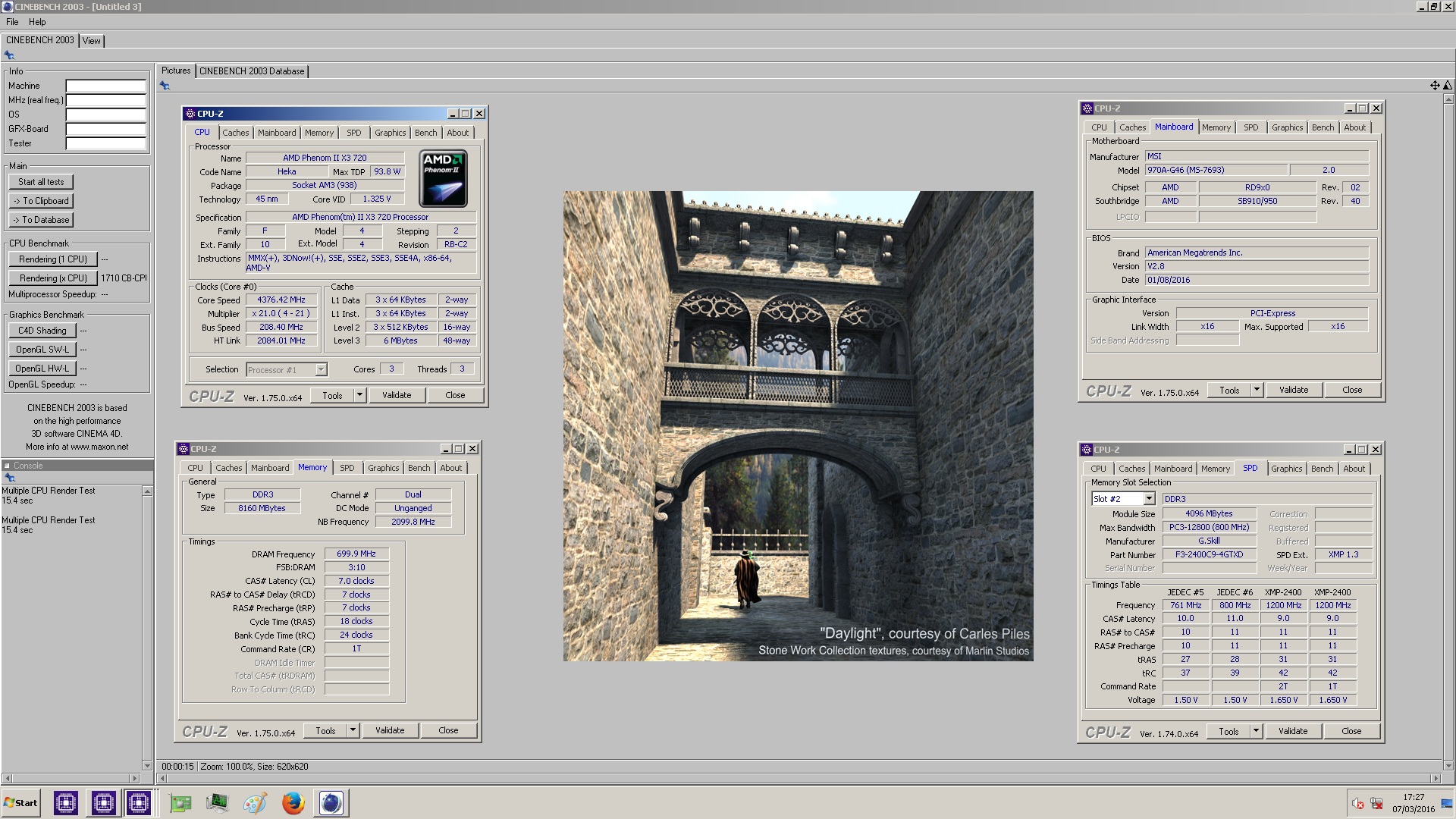Click the pin icon in the Console panel
Viewport: 1456px width, 819px height.
tap(9, 478)
